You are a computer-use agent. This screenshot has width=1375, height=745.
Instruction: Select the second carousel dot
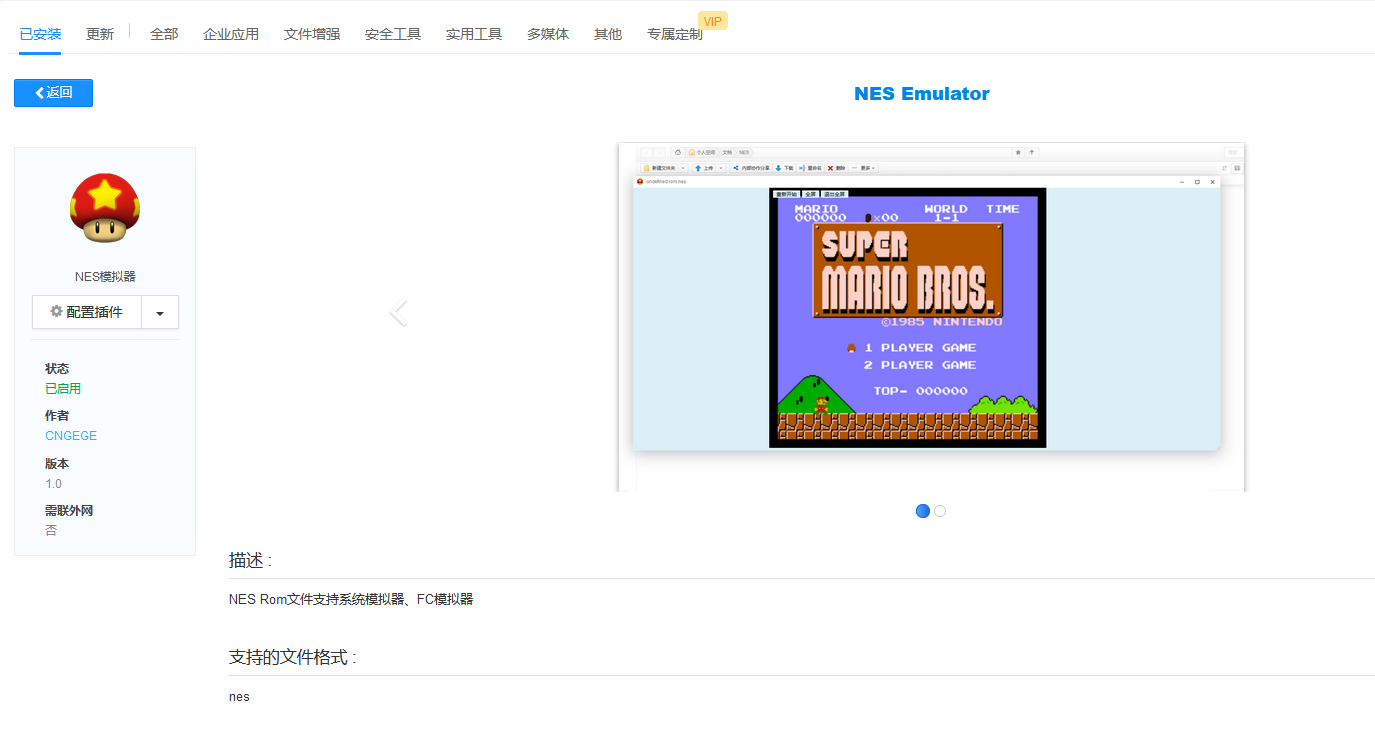940,511
